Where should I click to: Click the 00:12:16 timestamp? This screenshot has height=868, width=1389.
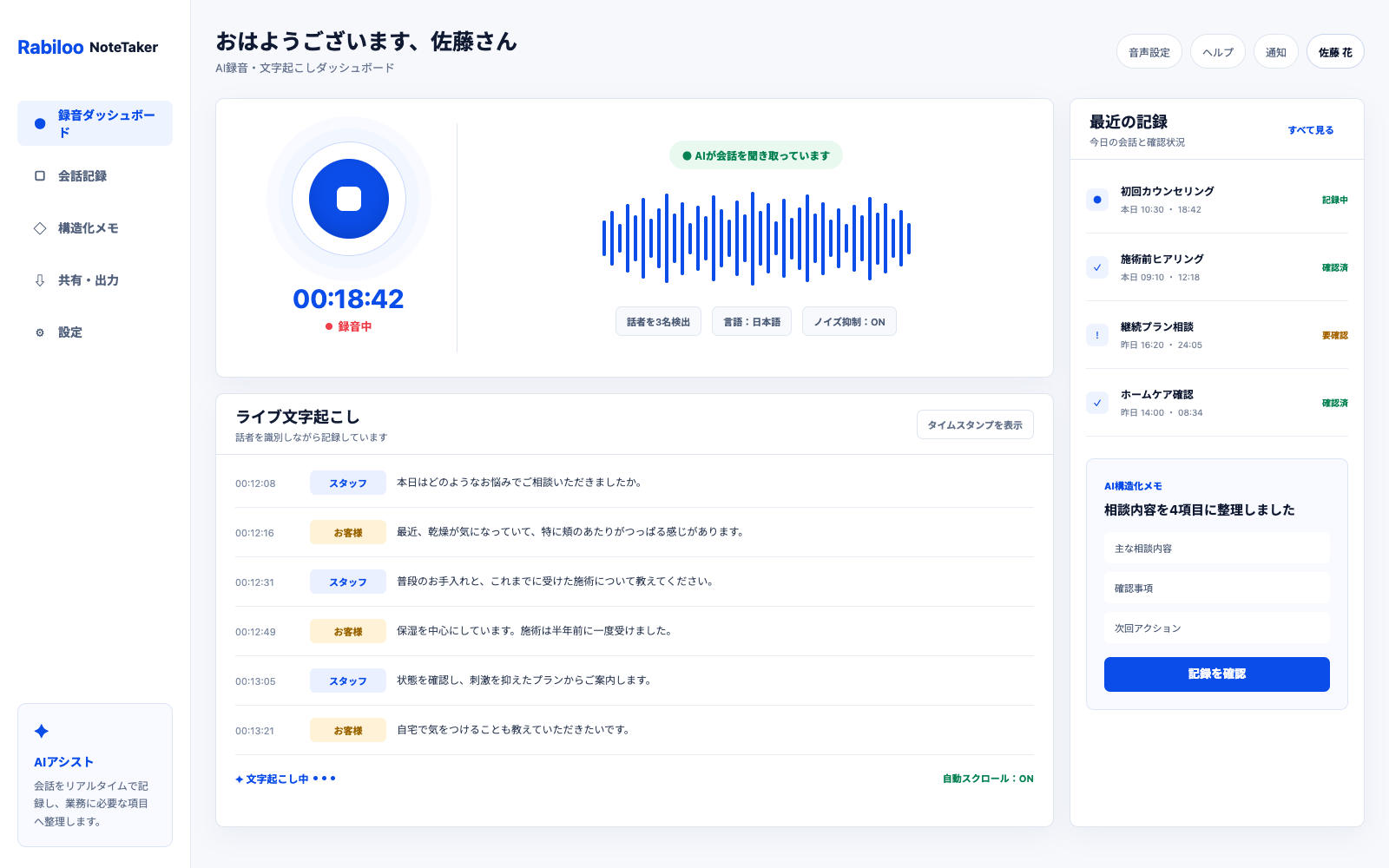[x=254, y=533]
